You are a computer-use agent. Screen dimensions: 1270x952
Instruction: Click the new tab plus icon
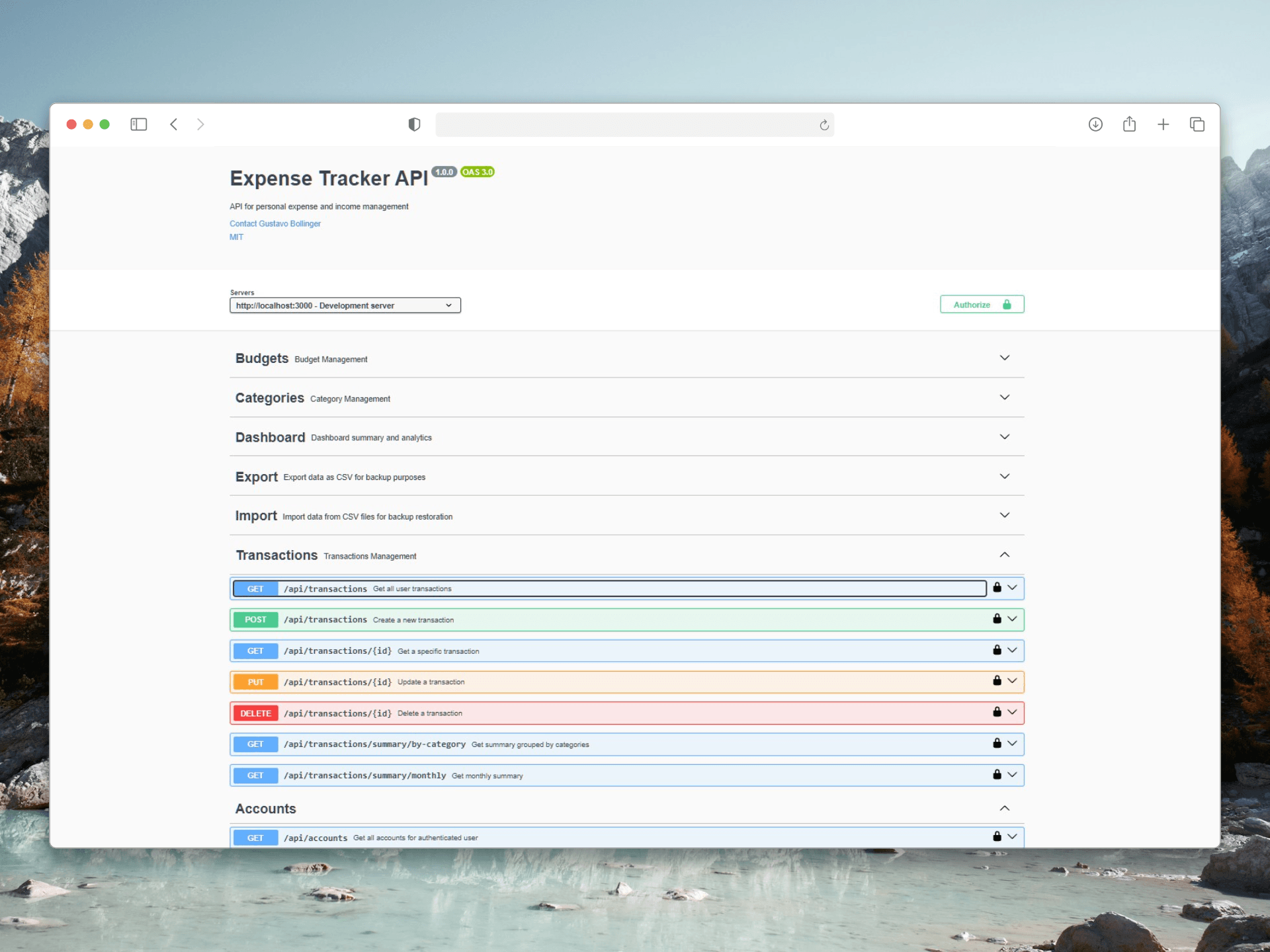1163,124
